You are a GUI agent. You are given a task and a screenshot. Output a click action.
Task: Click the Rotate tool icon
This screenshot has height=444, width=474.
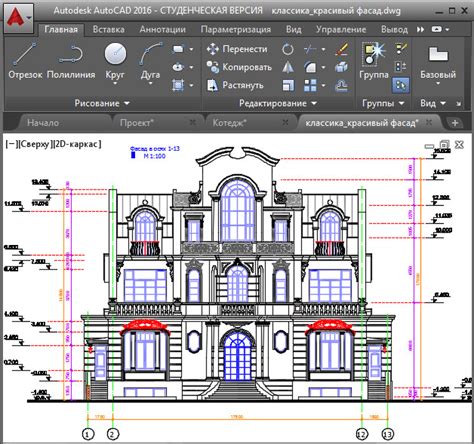point(288,49)
